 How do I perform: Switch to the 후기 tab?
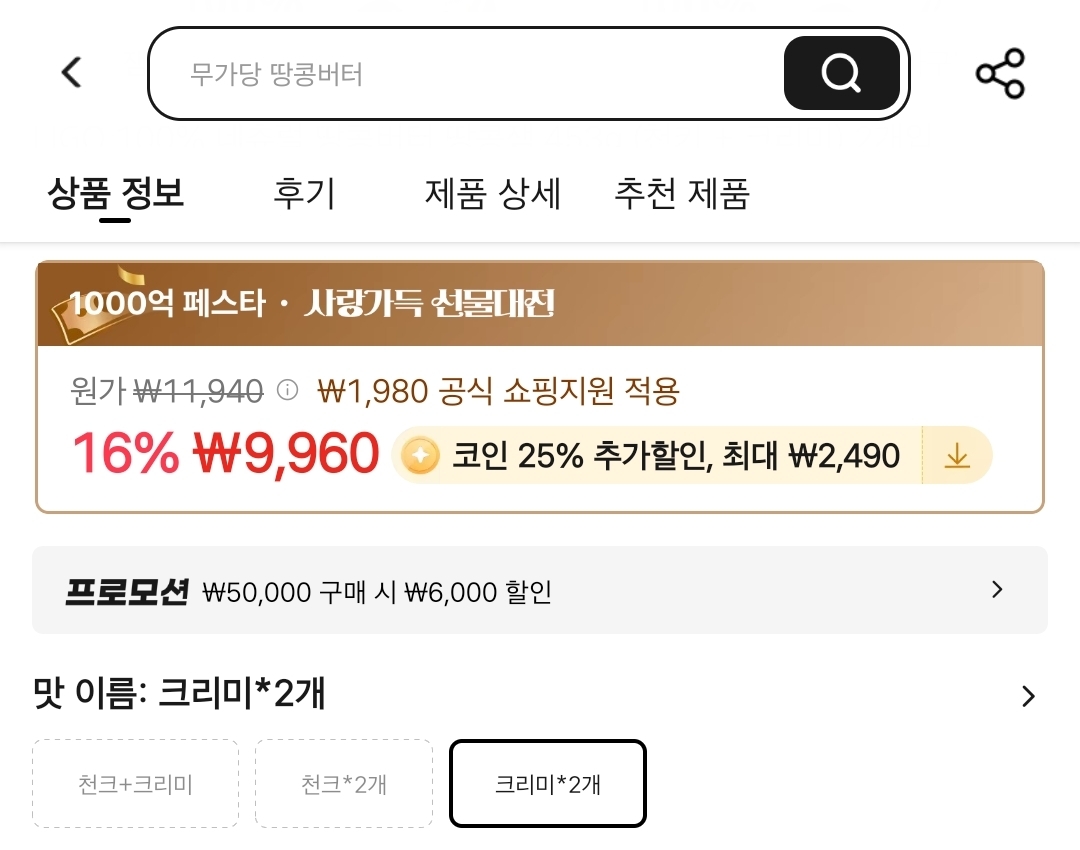tap(304, 193)
